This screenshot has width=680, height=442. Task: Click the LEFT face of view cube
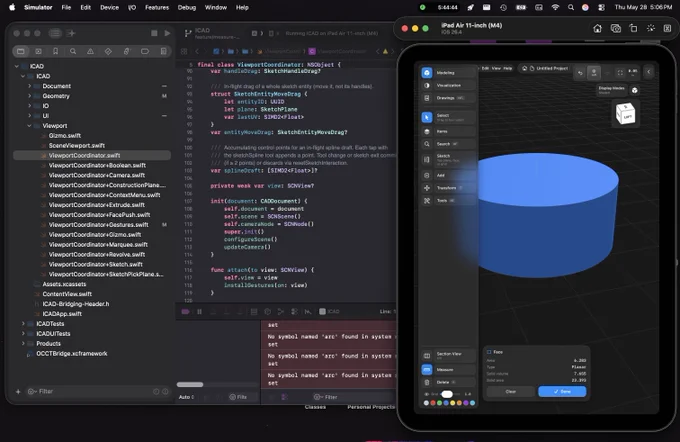(628, 117)
